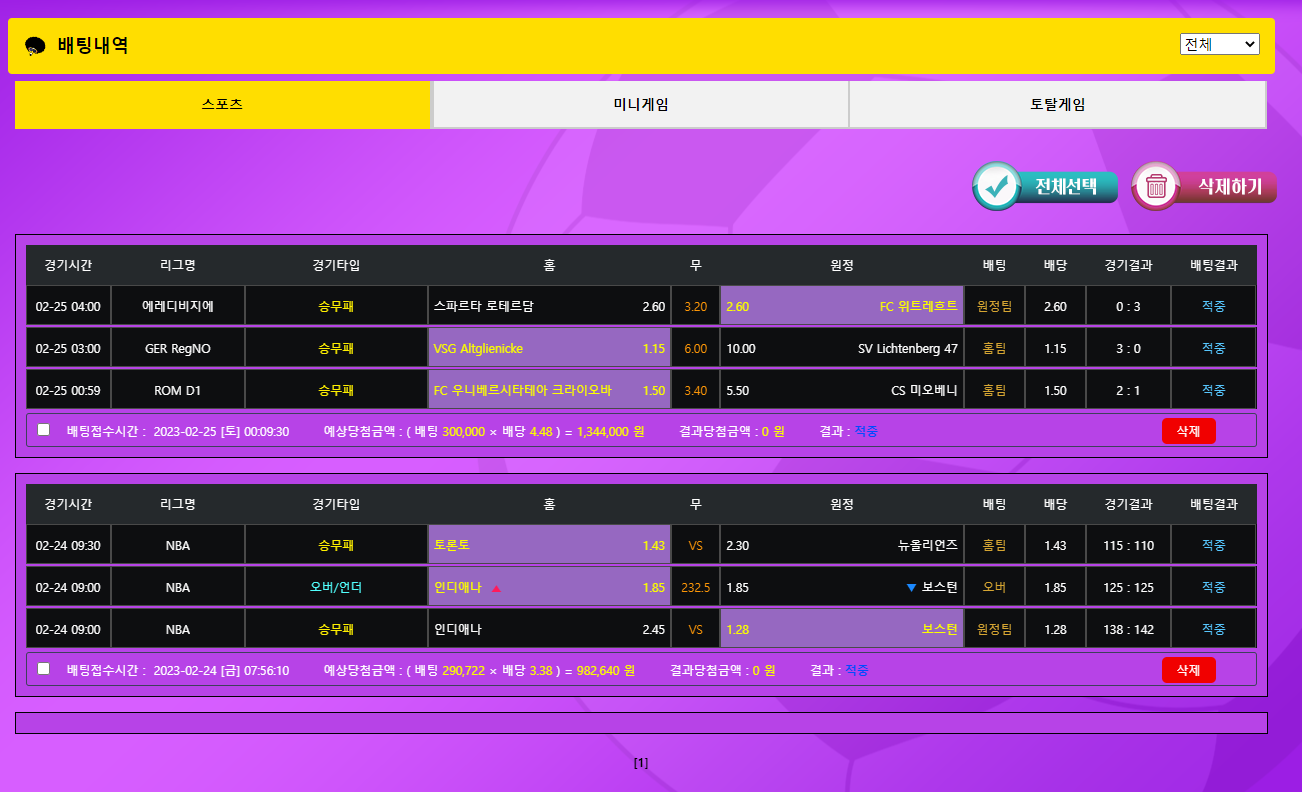Click the 스파르타 로테르담 home cell
This screenshot has height=792, width=1302.
549,306
